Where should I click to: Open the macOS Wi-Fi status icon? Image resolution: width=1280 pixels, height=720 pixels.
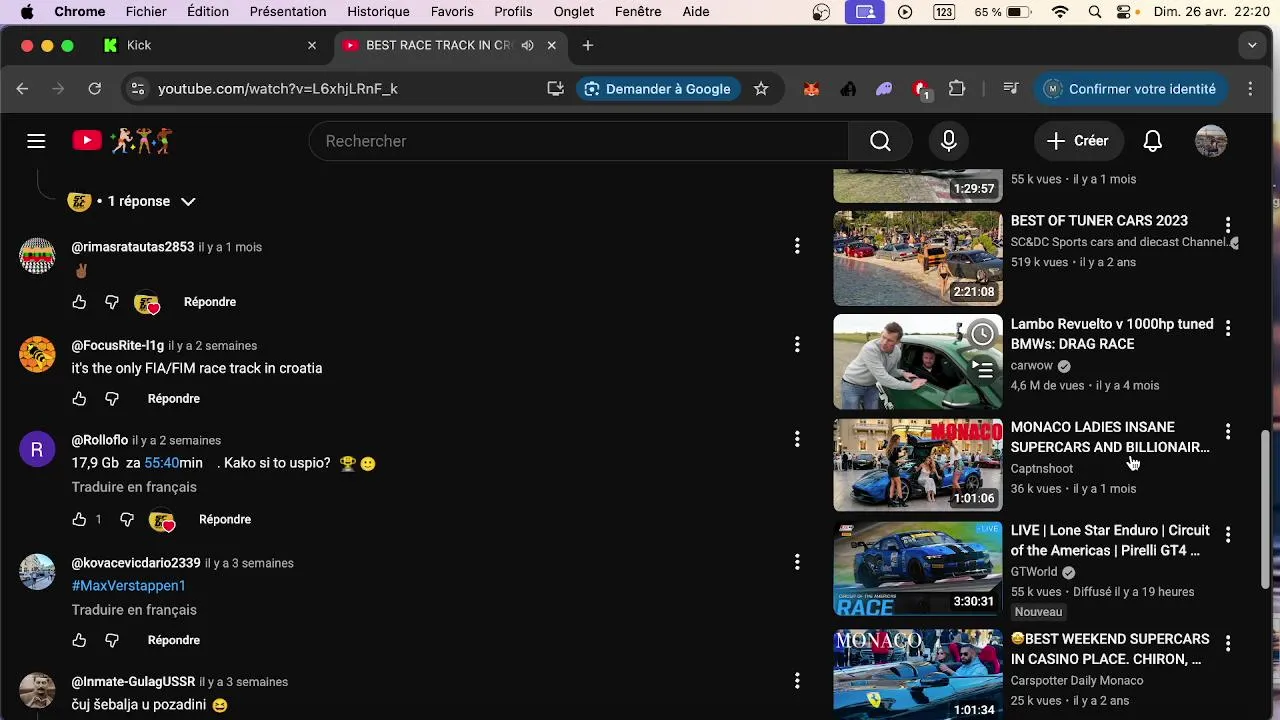1060,12
